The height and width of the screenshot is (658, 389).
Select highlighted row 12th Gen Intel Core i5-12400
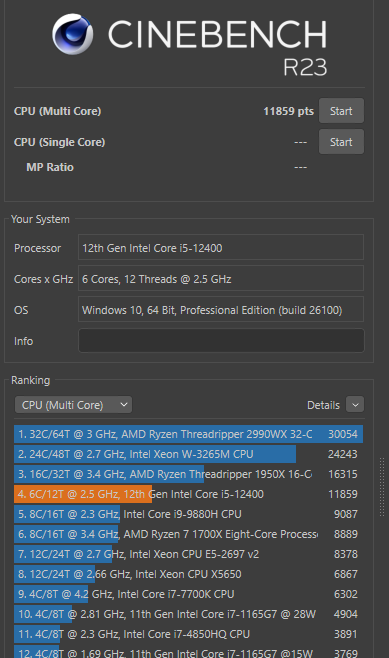(x=188, y=494)
